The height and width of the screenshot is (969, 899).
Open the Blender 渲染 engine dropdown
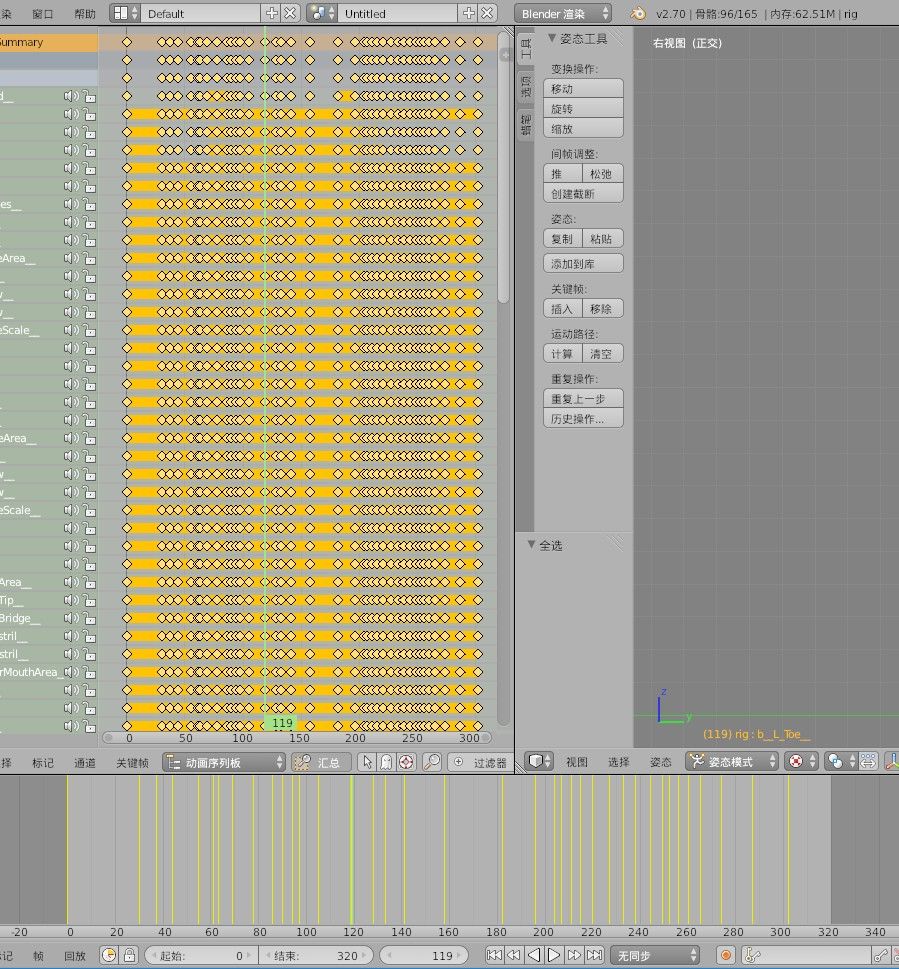click(x=562, y=13)
